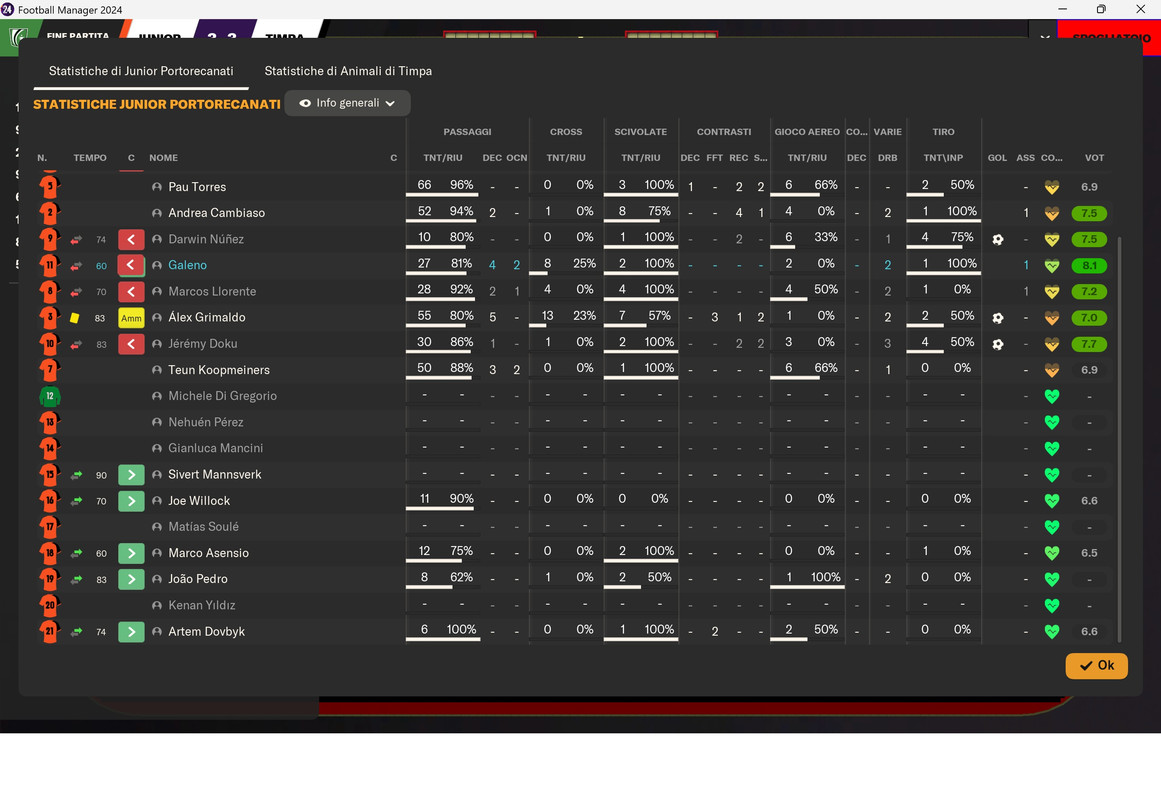Image resolution: width=1161 pixels, height=800 pixels.
Task: Click Jérémy Doku substituted-off arrow icon
Action: click(x=131, y=344)
